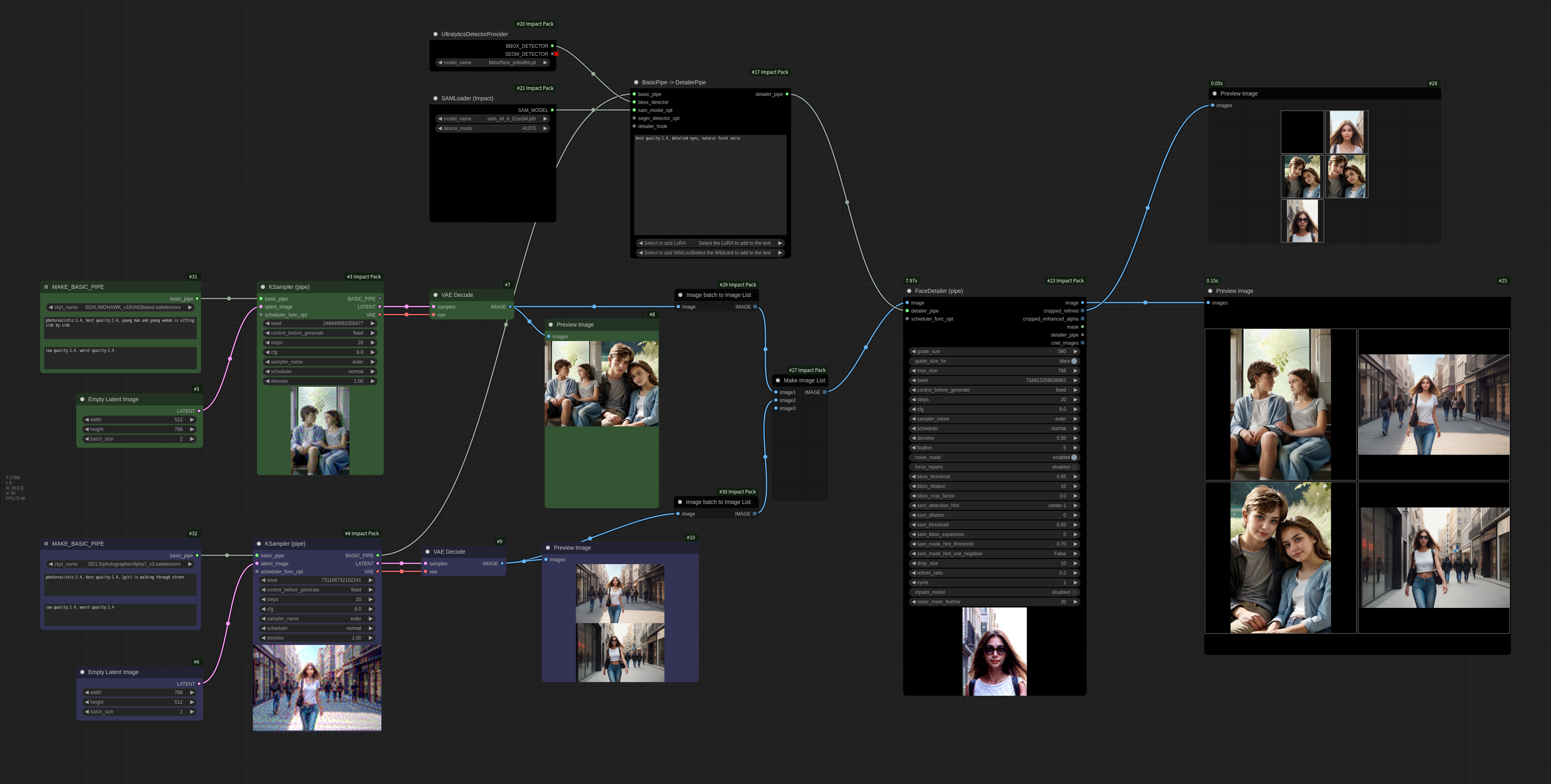
Task: Edit 'young man and young woman' positive prompt
Action: click(x=120, y=327)
